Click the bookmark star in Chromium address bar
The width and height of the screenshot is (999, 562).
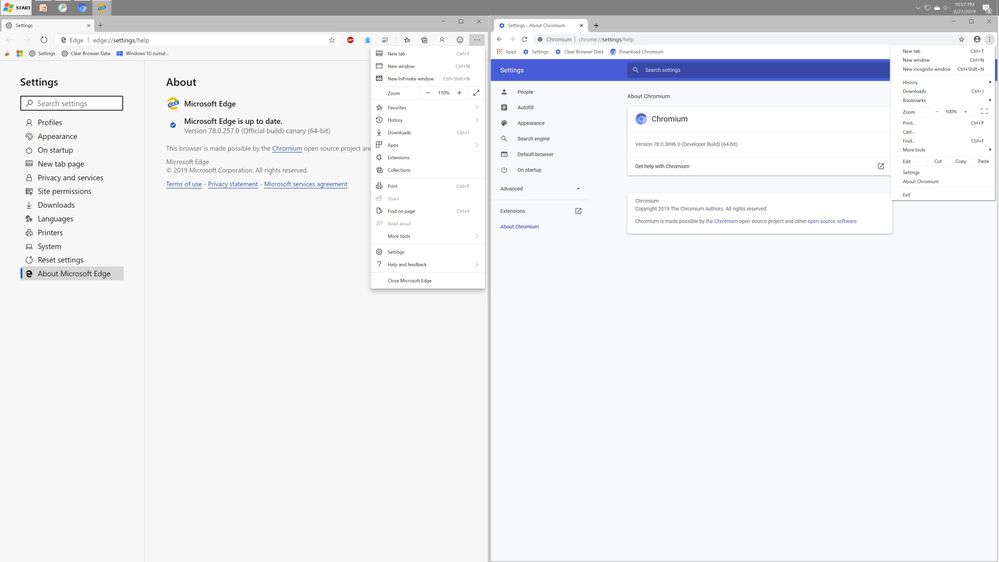point(961,39)
